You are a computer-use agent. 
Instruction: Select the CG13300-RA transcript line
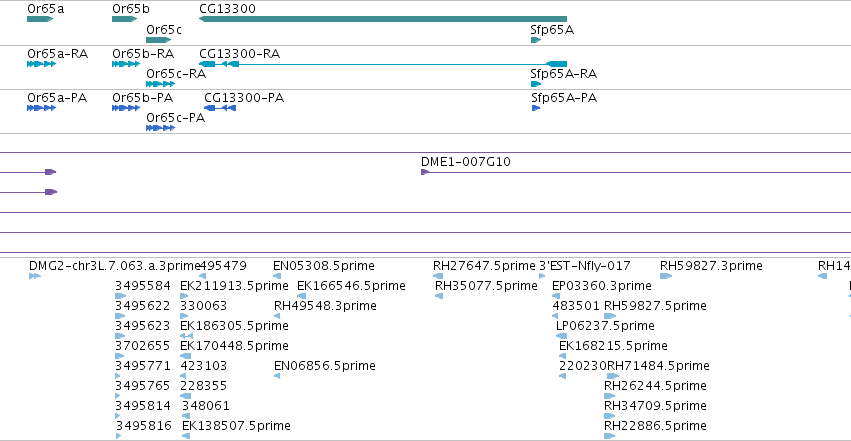pos(383,64)
